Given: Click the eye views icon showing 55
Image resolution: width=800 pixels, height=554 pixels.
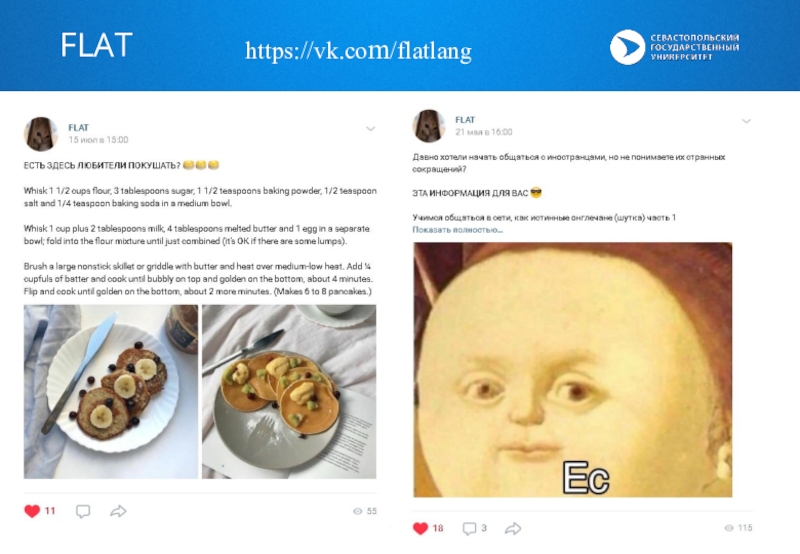Looking at the screenshot, I should click(358, 511).
